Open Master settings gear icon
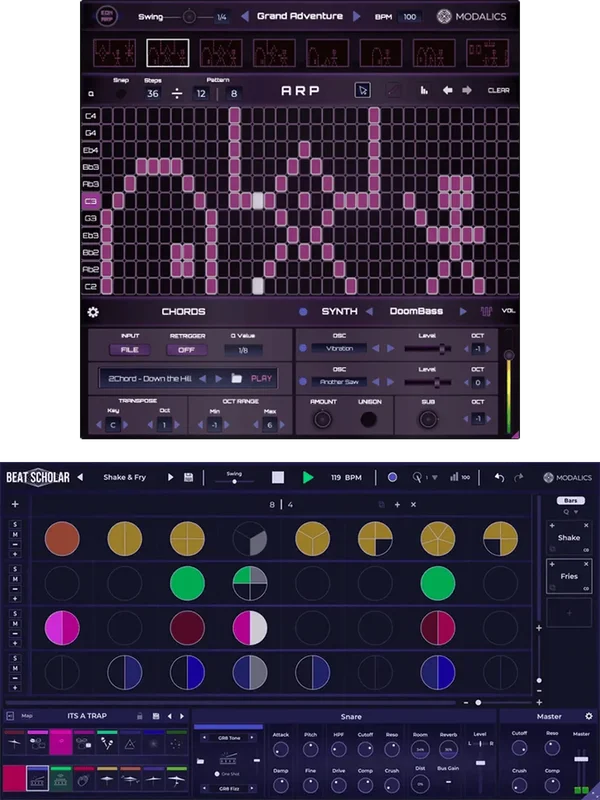Image resolution: width=600 pixels, height=800 pixels. 589,716
